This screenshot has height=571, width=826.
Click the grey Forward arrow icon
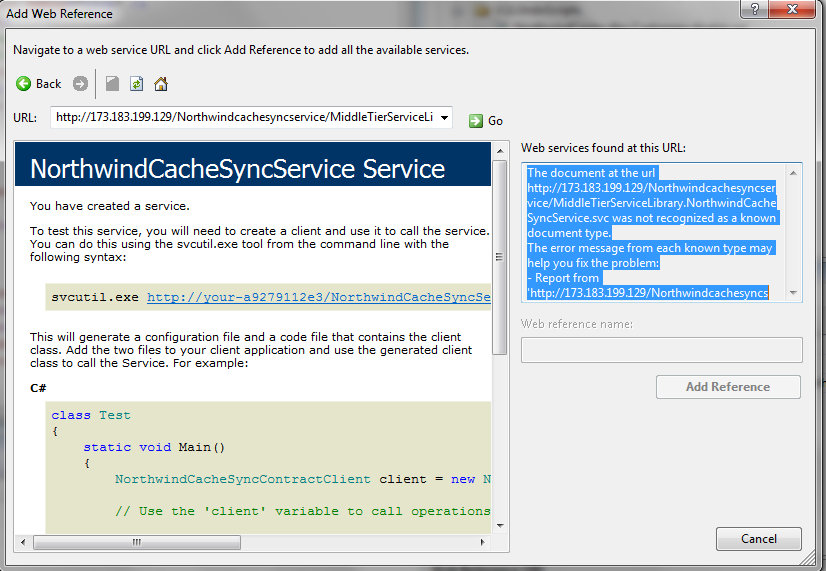(x=80, y=84)
